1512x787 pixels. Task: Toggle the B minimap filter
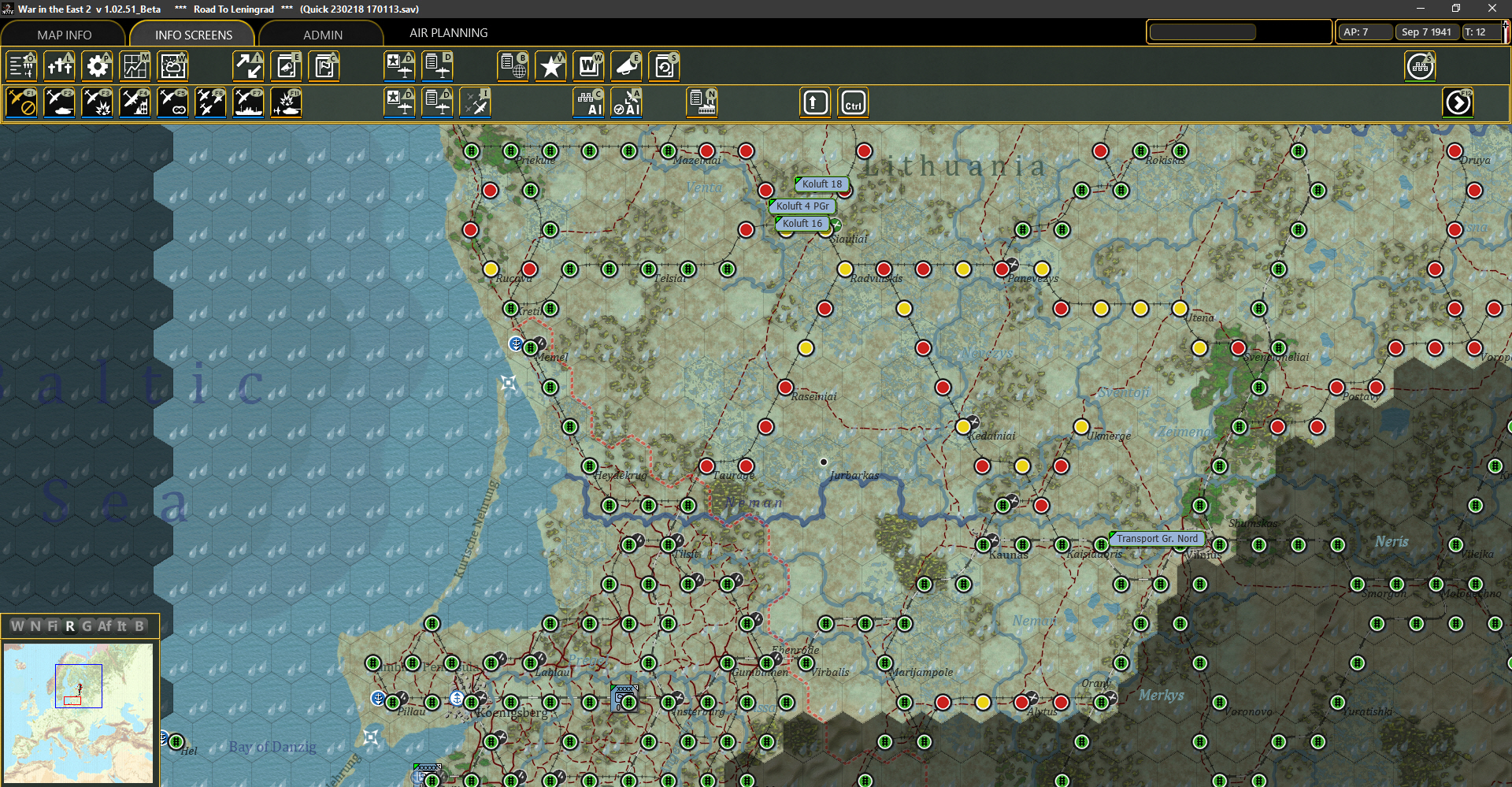coord(139,626)
